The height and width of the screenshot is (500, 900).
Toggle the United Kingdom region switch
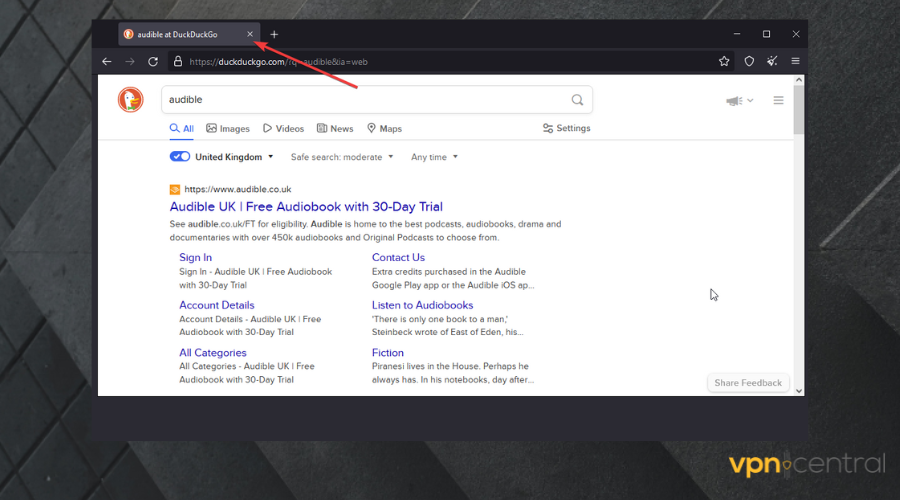click(180, 157)
